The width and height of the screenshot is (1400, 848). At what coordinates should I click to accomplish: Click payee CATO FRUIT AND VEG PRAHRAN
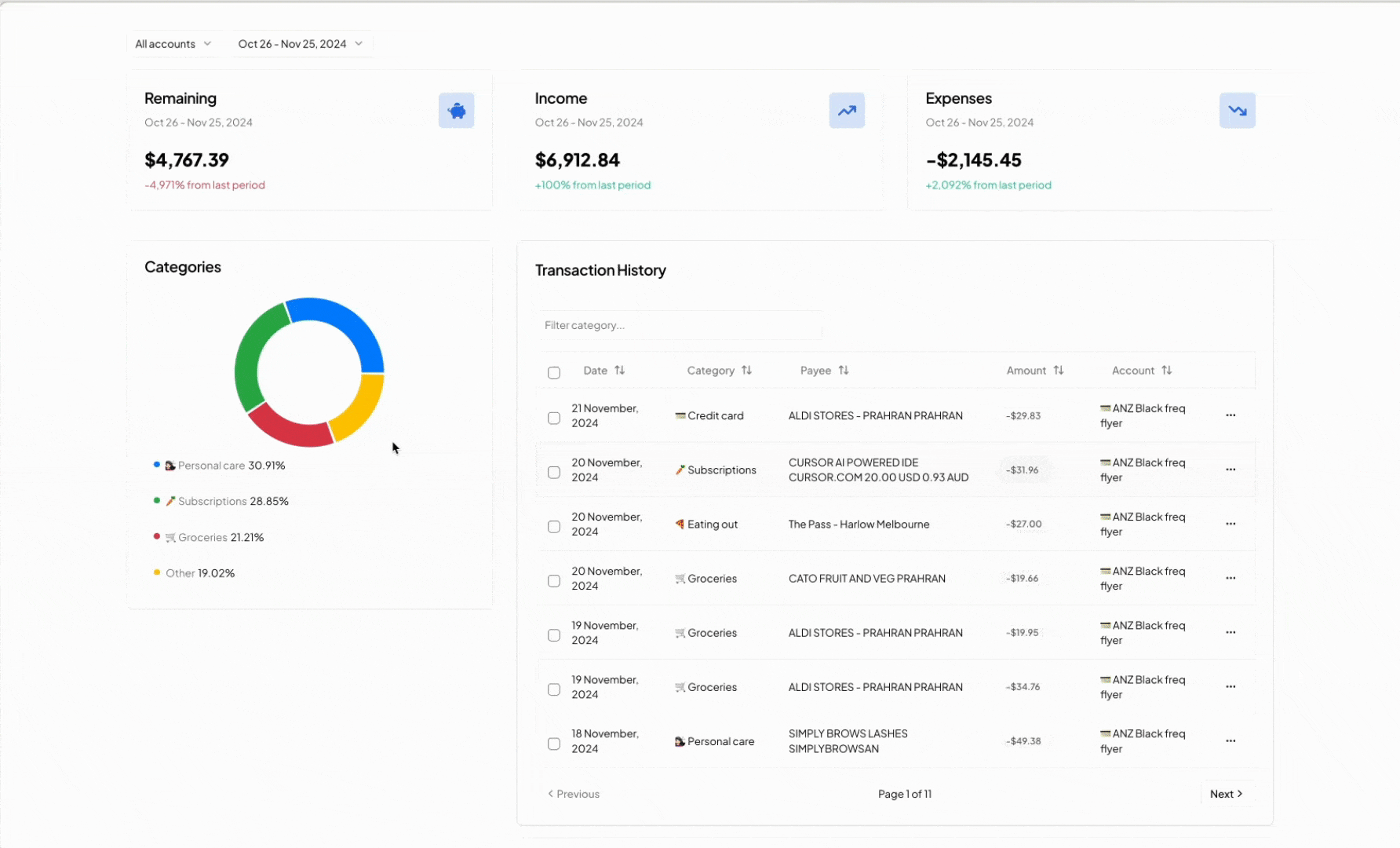pos(866,579)
